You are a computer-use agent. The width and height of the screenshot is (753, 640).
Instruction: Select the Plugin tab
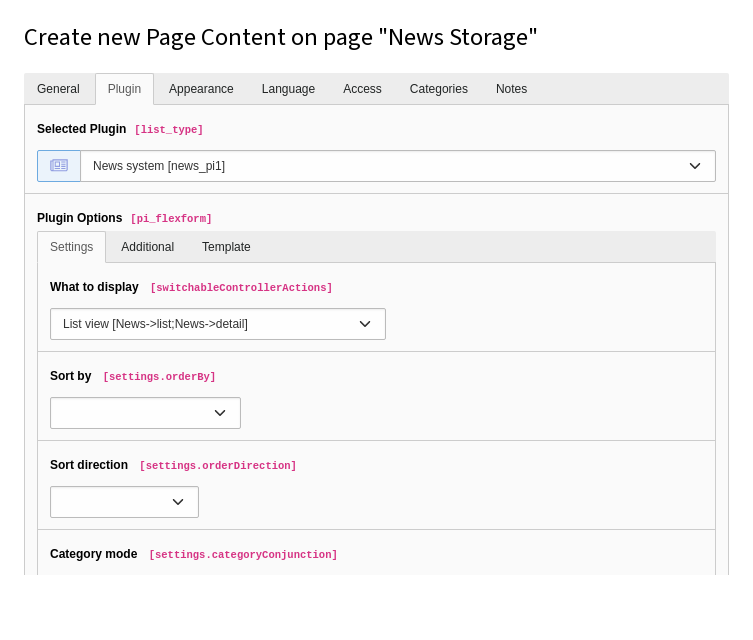124,89
